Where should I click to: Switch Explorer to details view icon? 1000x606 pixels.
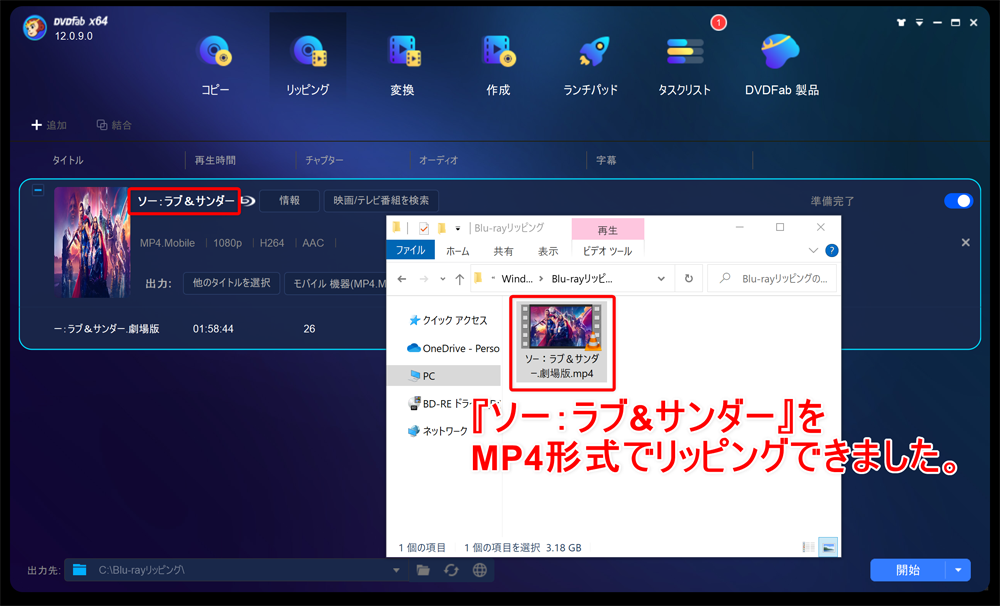tap(808, 547)
